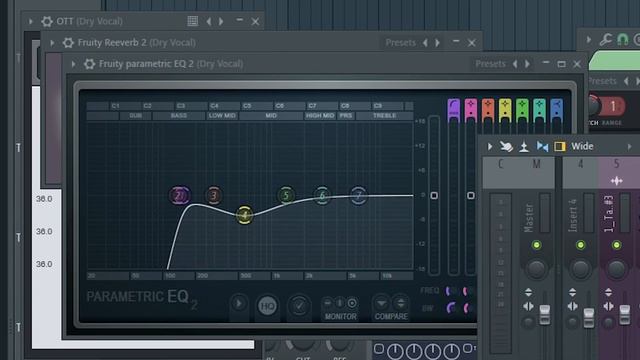Expand the arrow left of the wrench icon
Image resolution: width=640 pixels, height=360 pixels.
coord(588,40)
